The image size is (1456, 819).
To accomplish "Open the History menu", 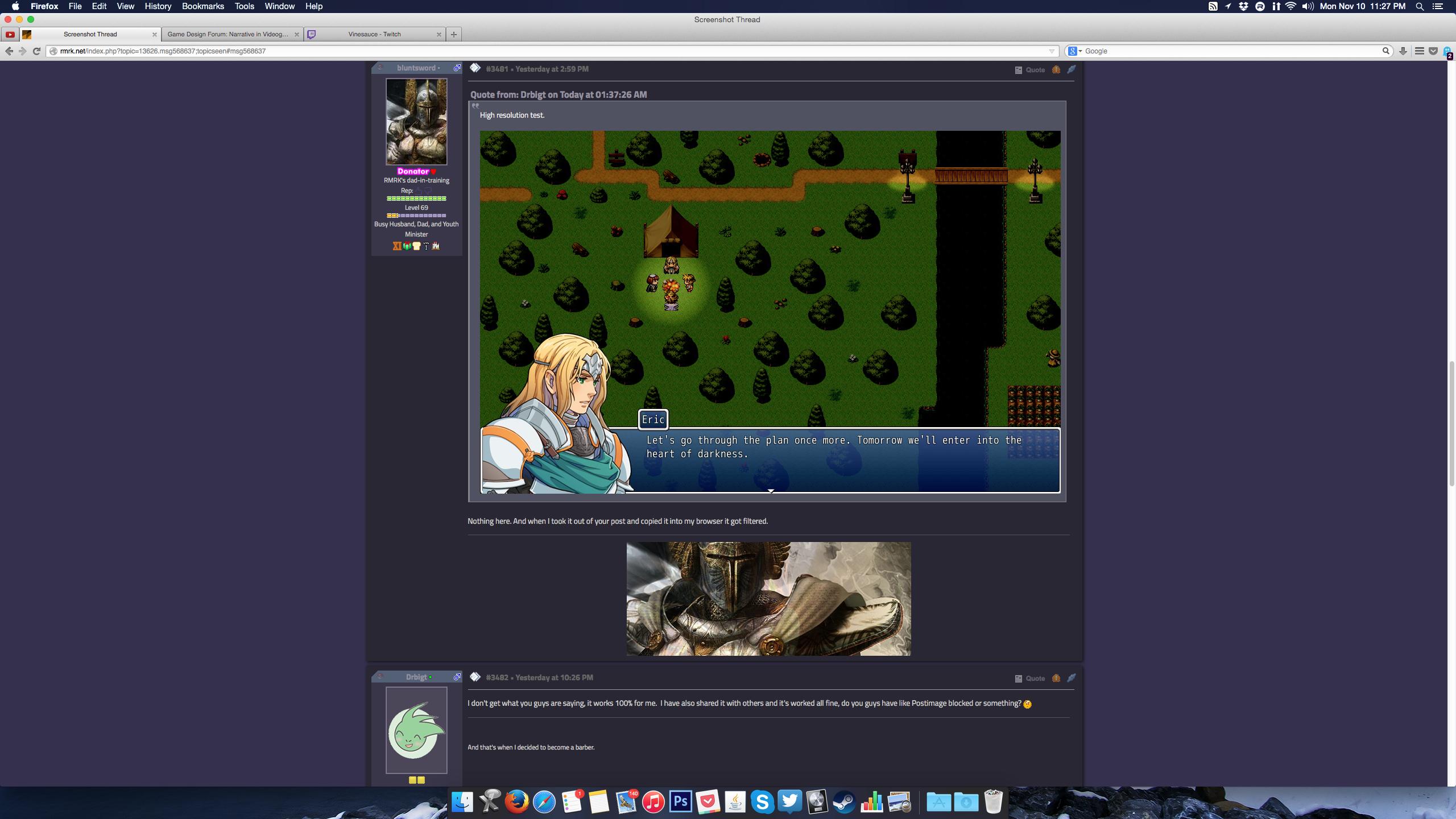I will tap(158, 6).
